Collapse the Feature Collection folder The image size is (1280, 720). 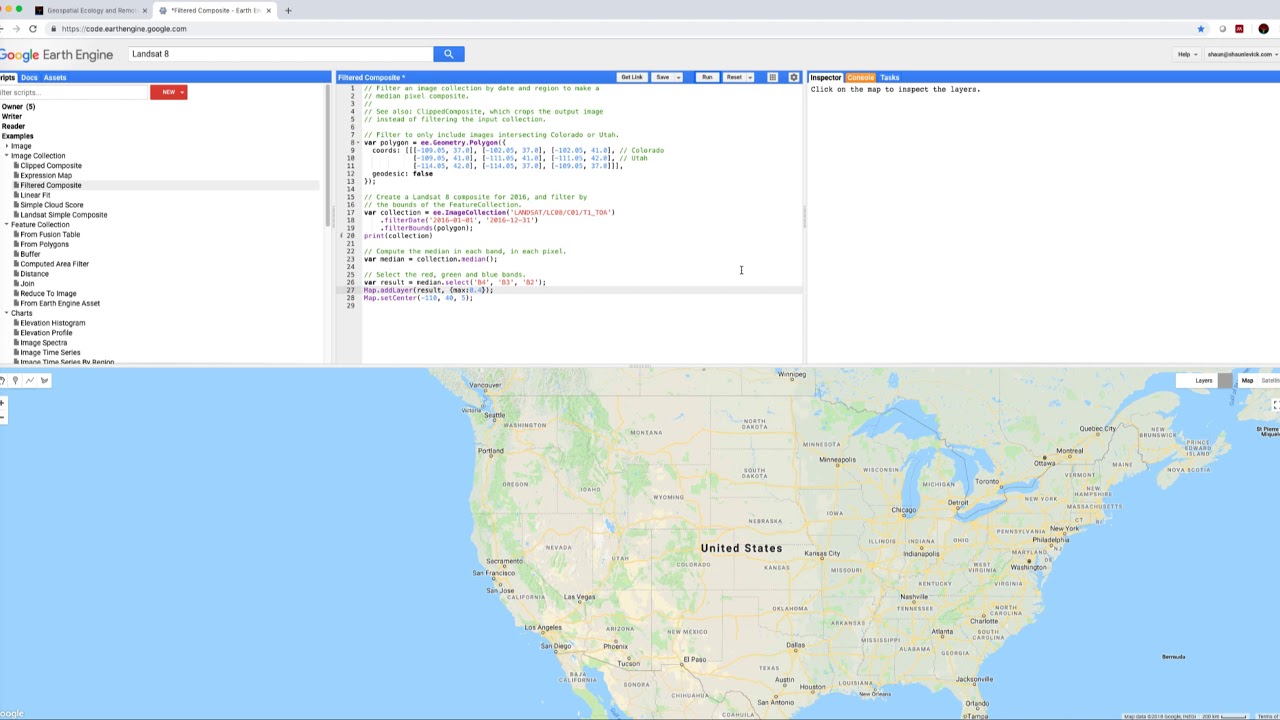7,225
